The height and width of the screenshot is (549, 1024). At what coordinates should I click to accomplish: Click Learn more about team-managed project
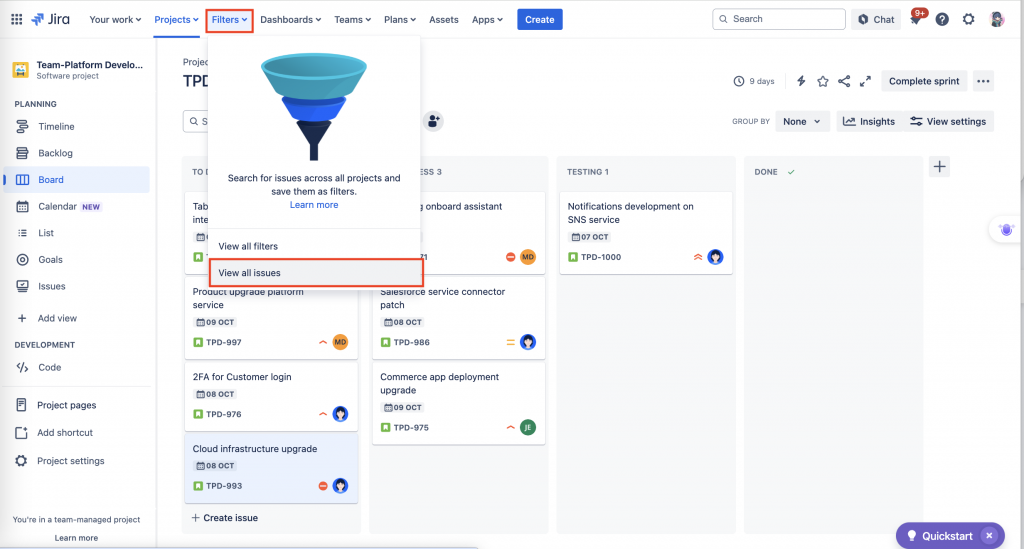[x=76, y=538]
